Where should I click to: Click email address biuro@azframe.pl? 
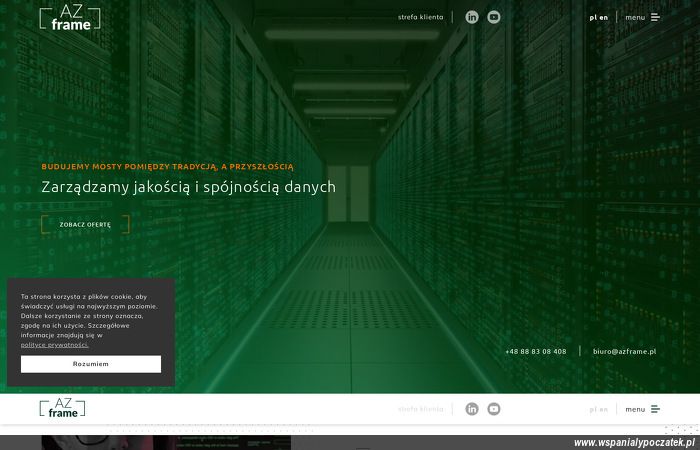point(624,352)
